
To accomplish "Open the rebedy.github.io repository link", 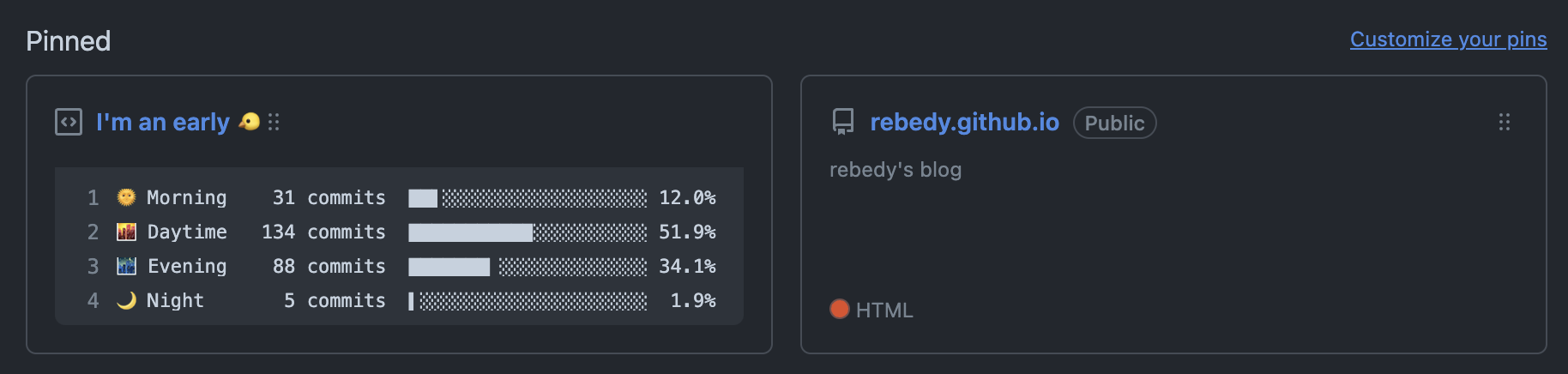I will click(964, 122).
